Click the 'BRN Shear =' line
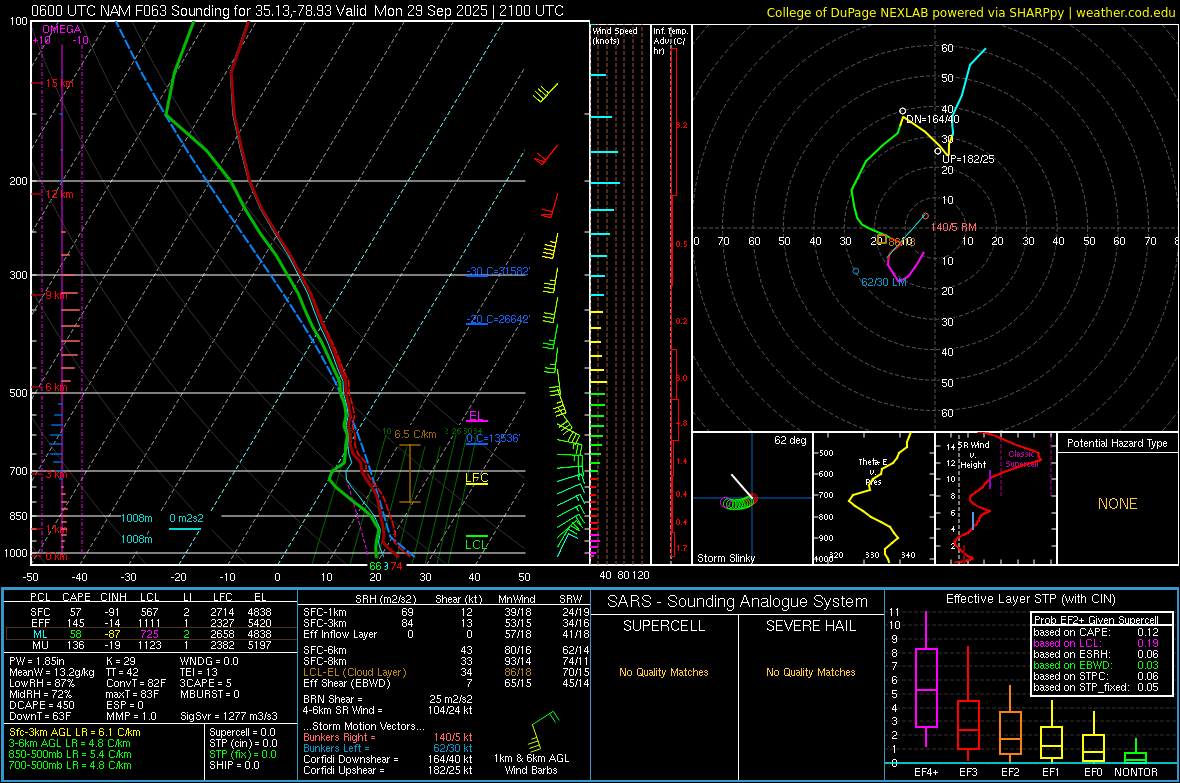The image size is (1180, 783). click(x=388, y=699)
